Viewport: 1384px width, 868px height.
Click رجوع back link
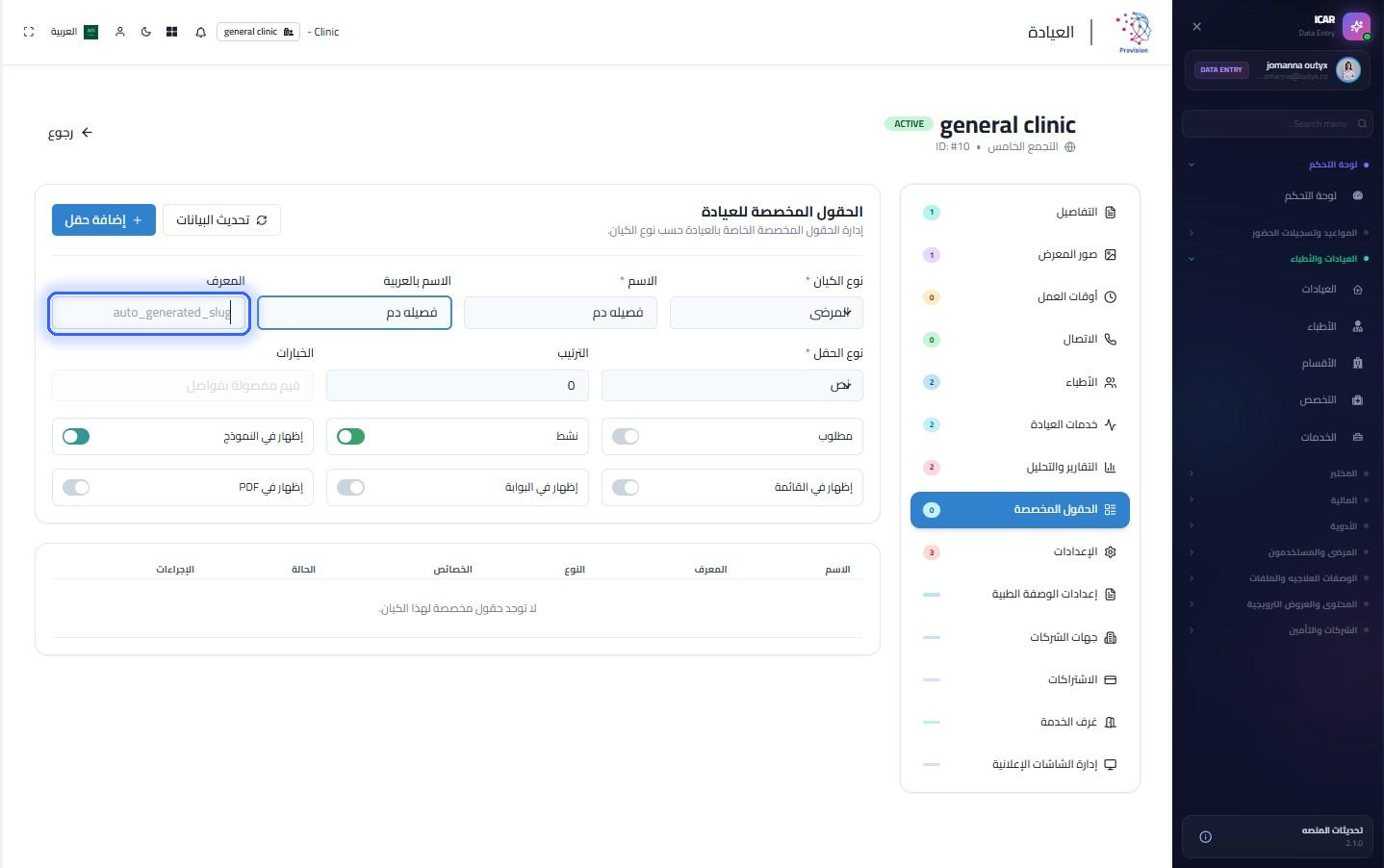[70, 133]
